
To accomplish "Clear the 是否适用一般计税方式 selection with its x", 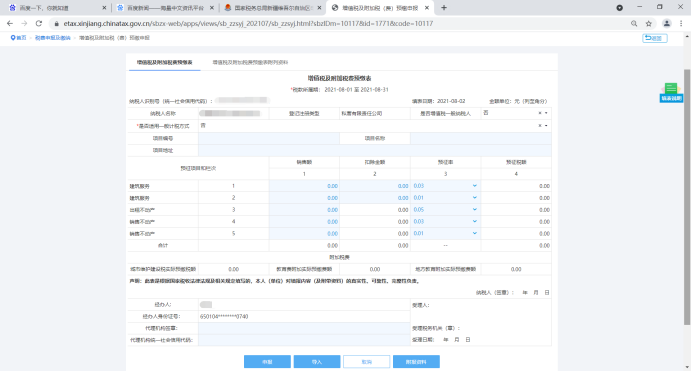I will [x=540, y=126].
